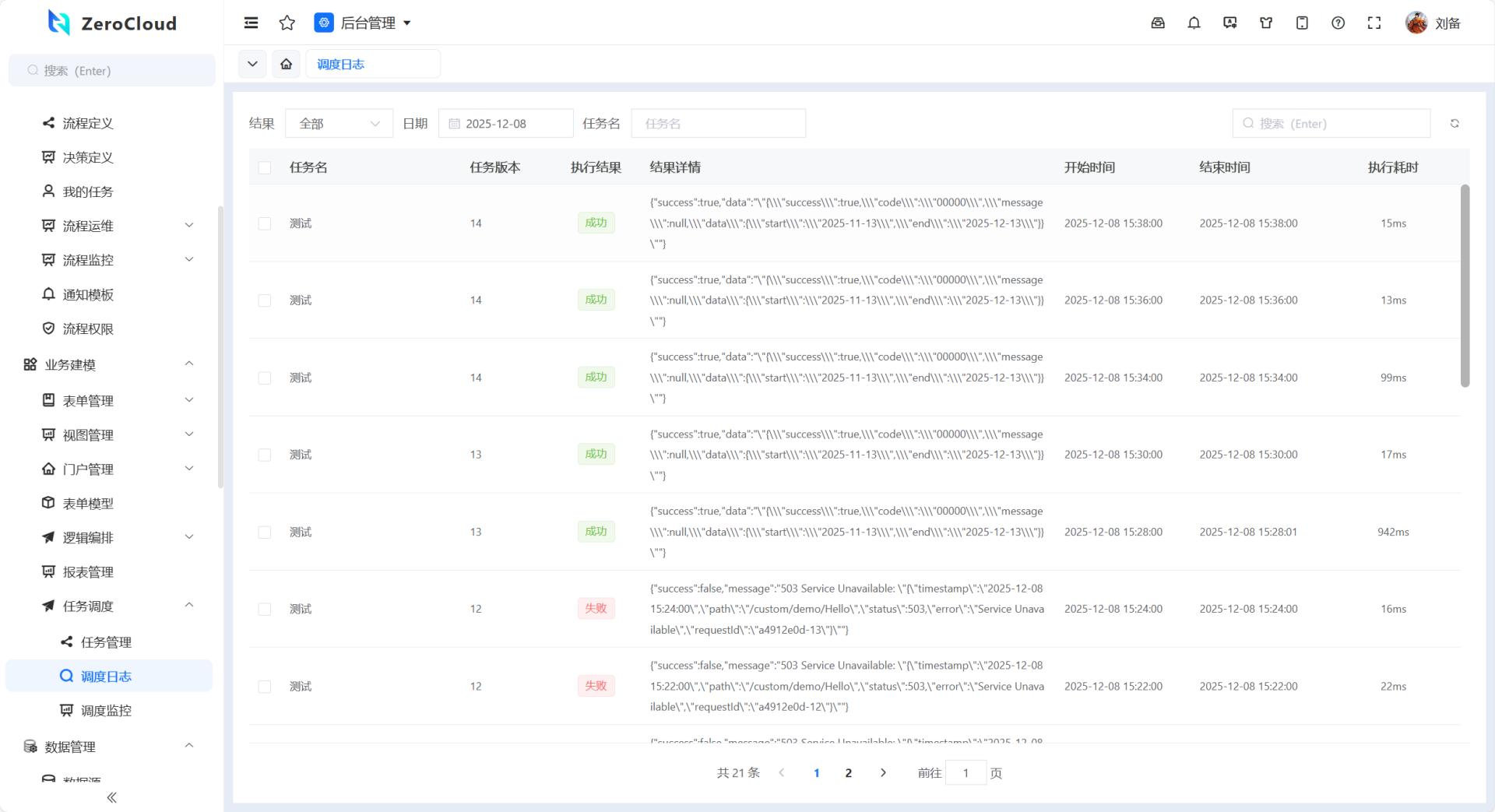The width and height of the screenshot is (1495, 812).
Task: Toggle the hamburger menu icon
Action: [251, 23]
